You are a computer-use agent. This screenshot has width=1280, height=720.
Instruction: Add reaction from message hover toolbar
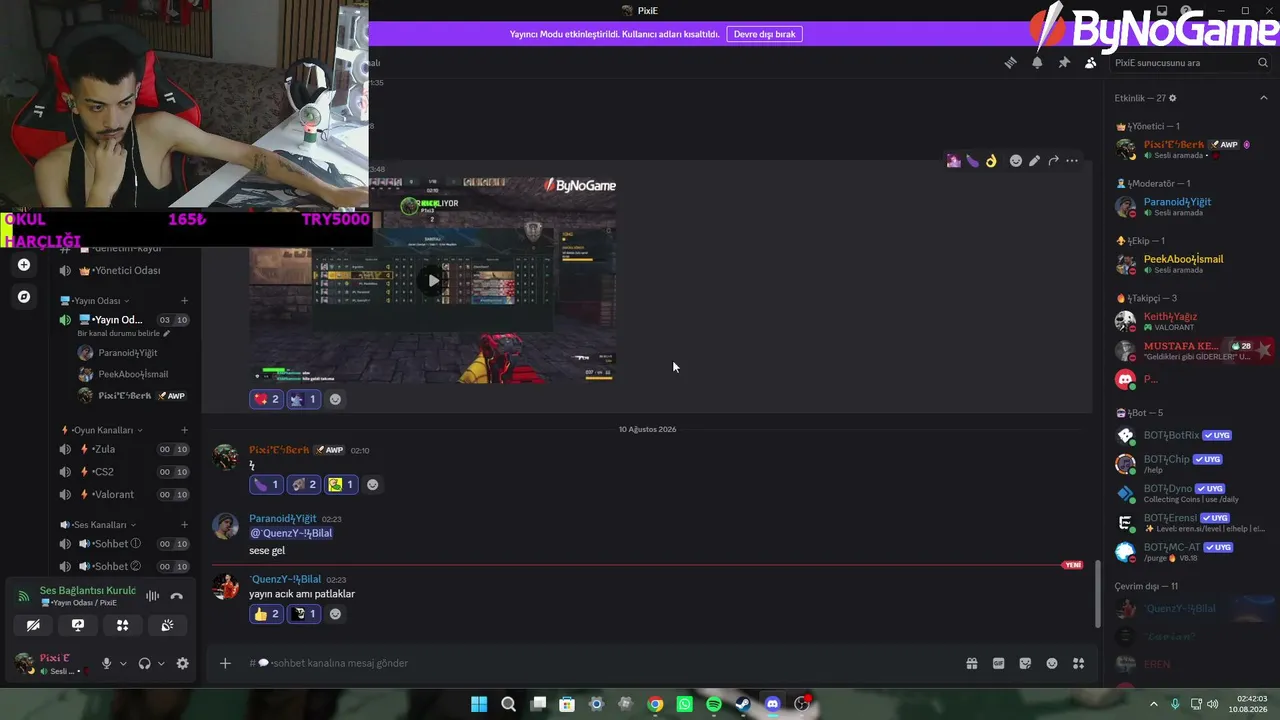(1016, 160)
